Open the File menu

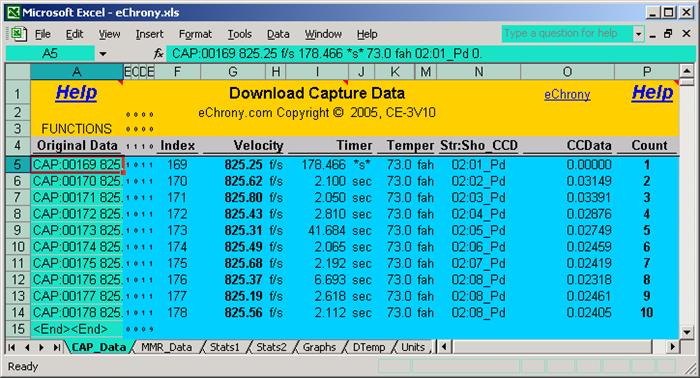[43, 34]
